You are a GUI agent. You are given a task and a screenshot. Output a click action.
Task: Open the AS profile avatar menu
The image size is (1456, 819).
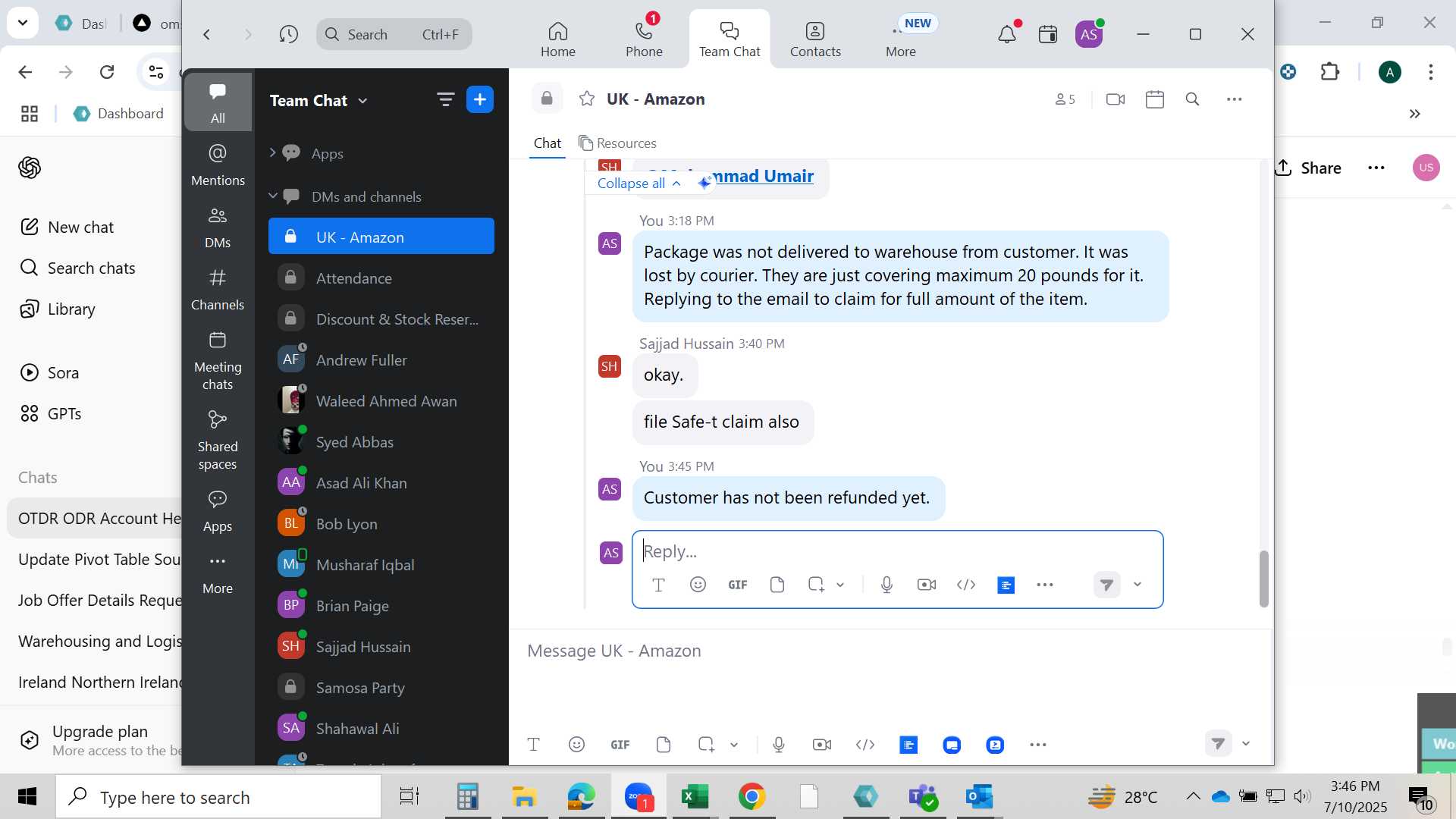pos(1089,34)
